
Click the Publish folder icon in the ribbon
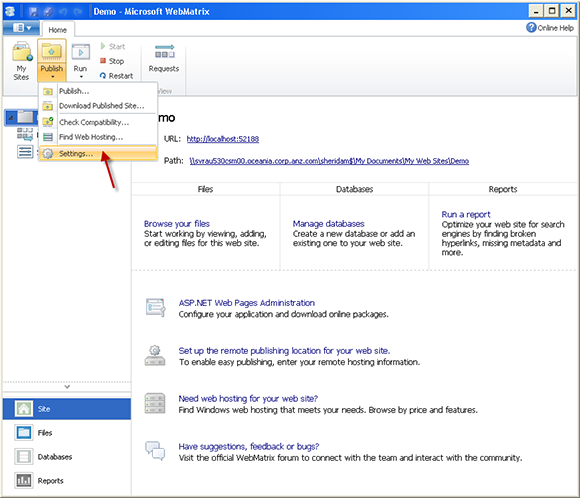coord(52,52)
